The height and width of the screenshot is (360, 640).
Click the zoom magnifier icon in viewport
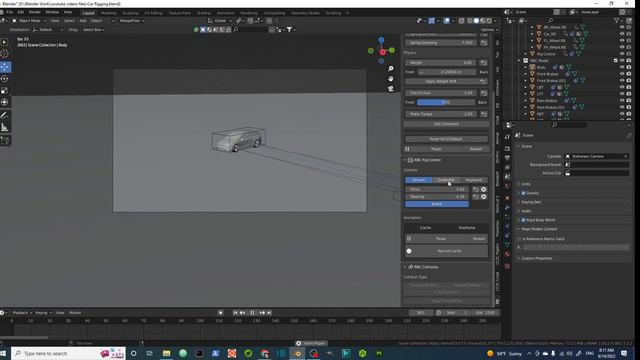click(391, 69)
